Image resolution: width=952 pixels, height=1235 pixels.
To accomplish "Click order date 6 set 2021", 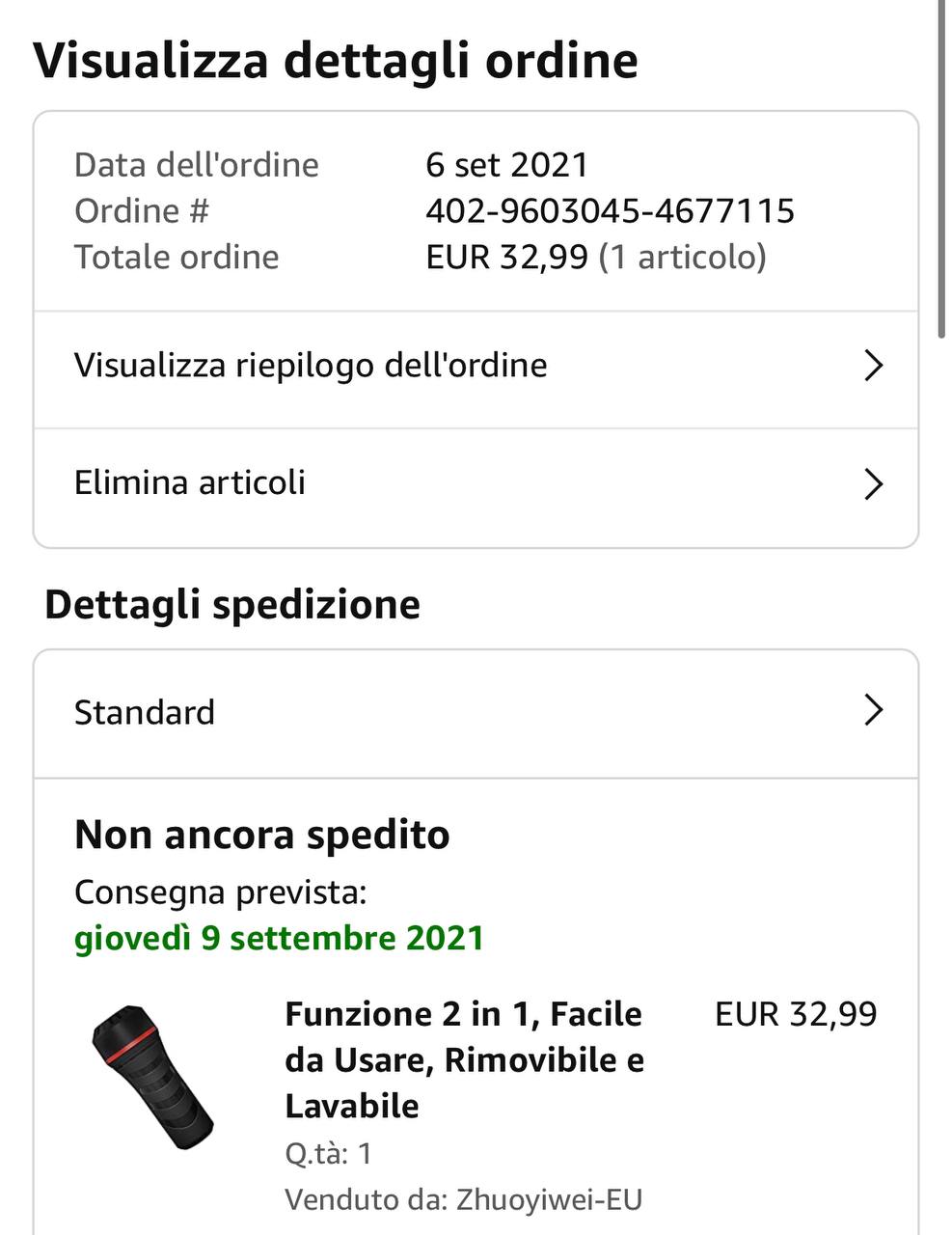I will pos(506,165).
